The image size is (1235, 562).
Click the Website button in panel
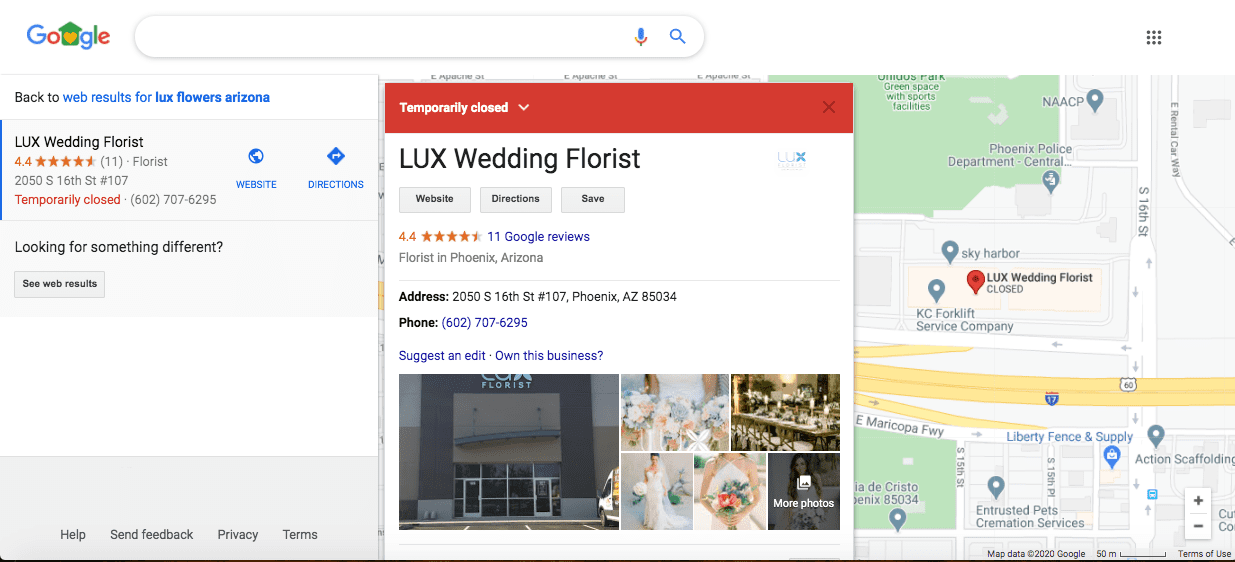point(435,199)
